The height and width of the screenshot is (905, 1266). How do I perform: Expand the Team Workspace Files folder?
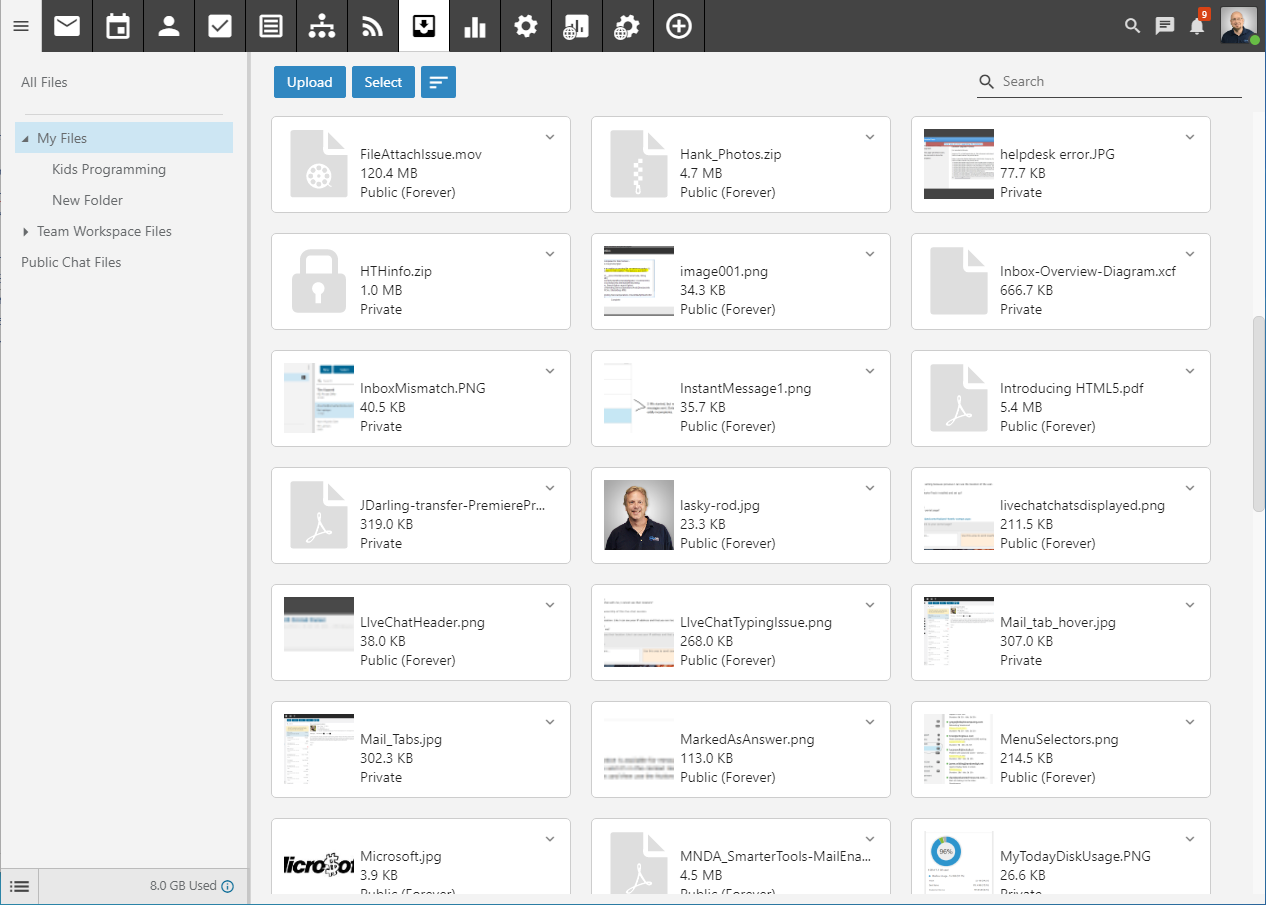click(x=25, y=231)
